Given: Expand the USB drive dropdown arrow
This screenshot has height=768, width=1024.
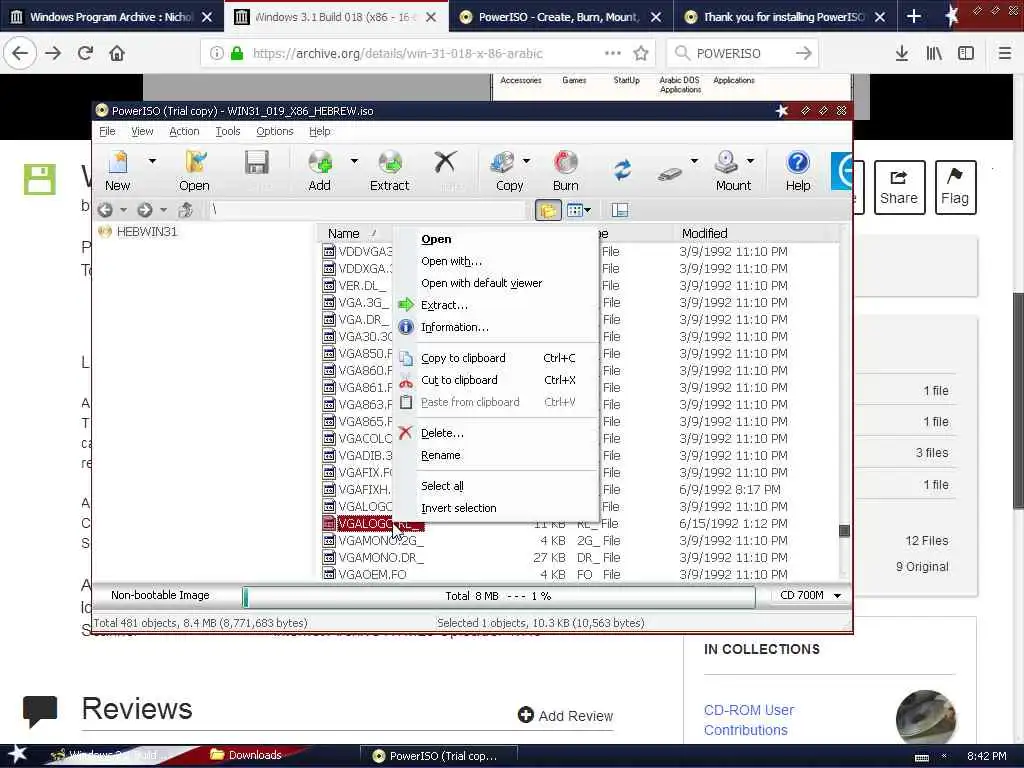Looking at the screenshot, I should point(694,161).
